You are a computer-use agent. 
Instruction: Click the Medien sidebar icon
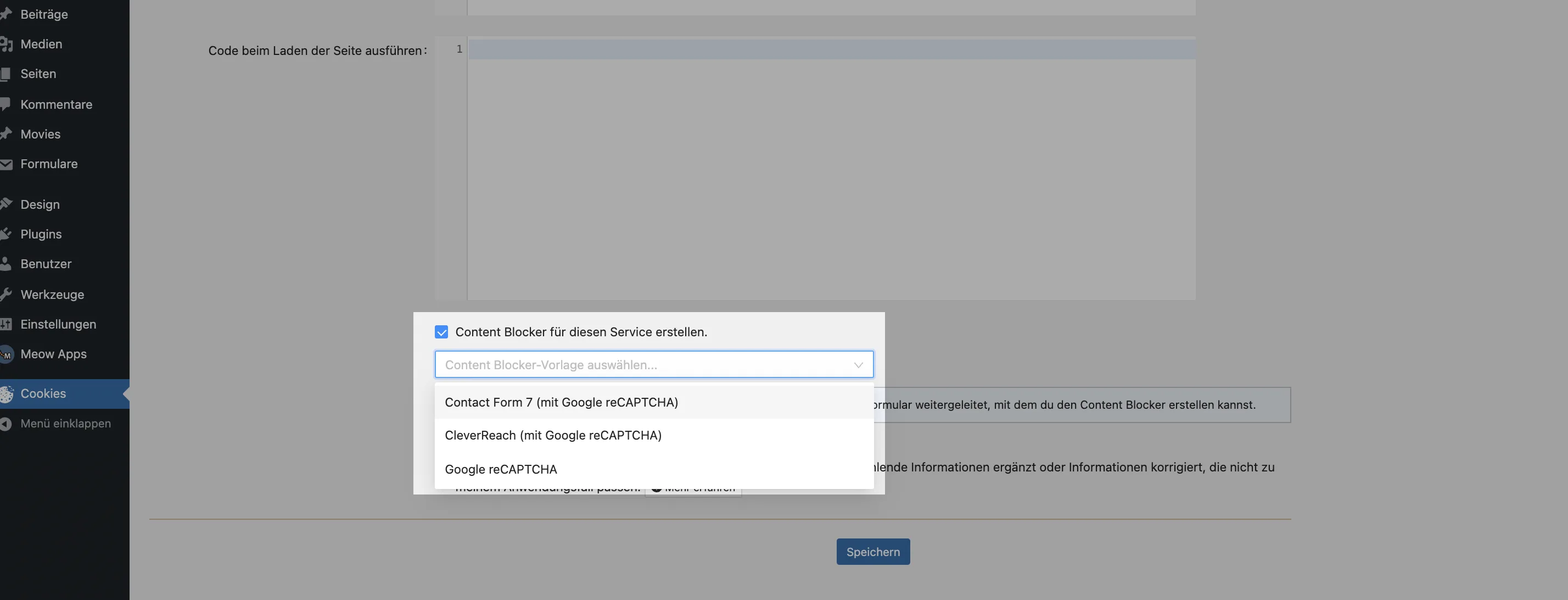click(7, 44)
